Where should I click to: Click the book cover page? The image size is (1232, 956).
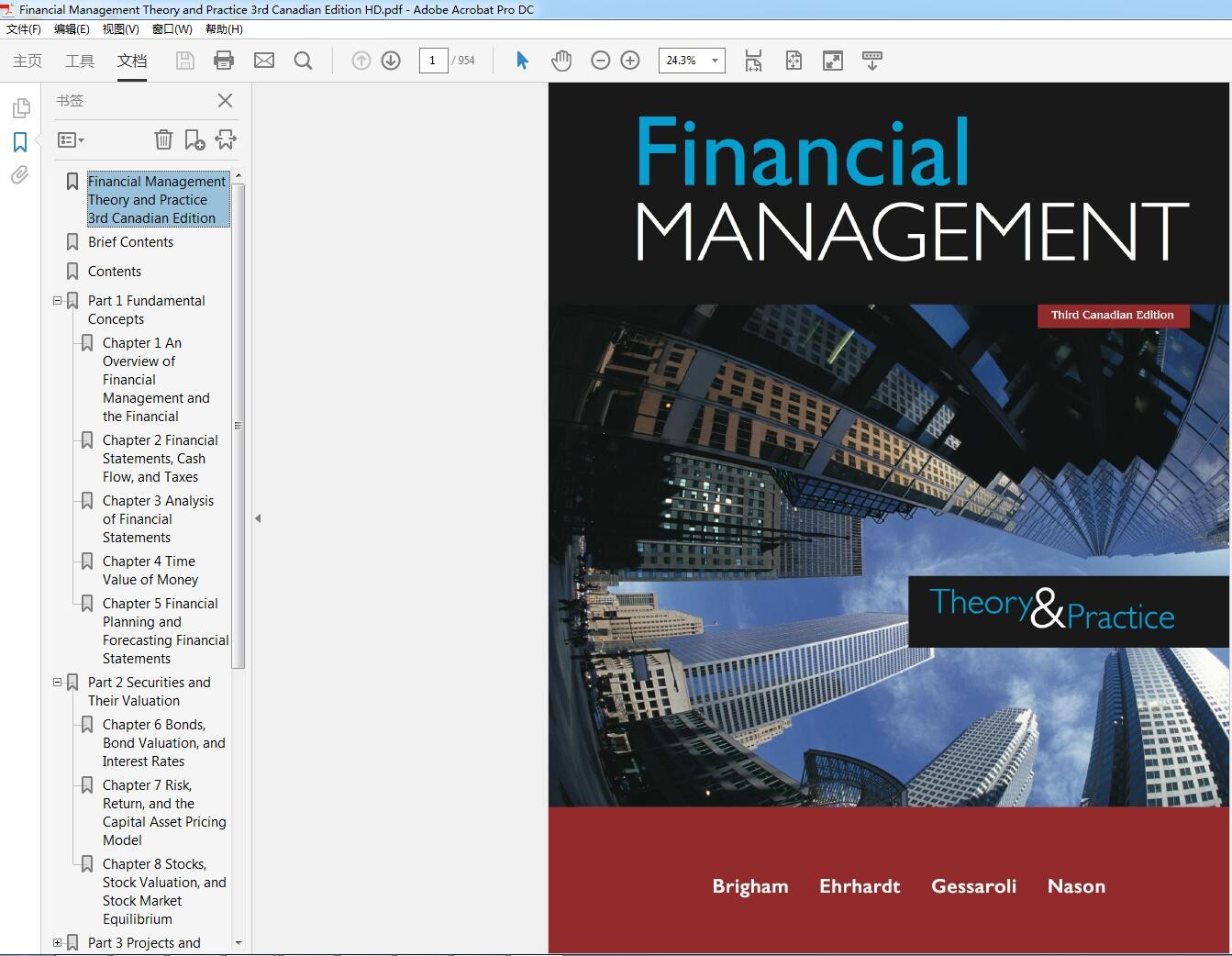tap(889, 518)
